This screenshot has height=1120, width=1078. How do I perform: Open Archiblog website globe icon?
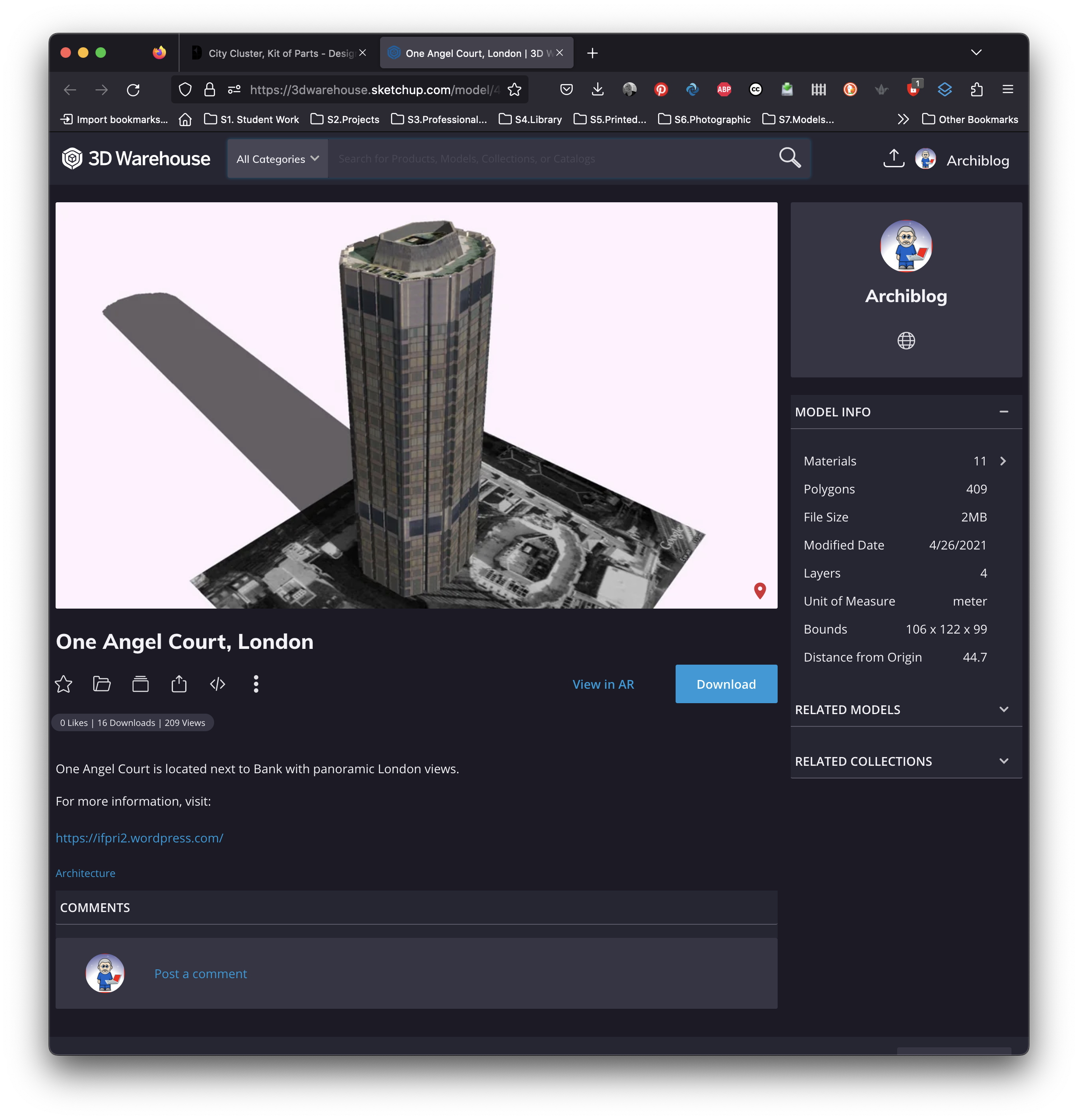pos(906,341)
